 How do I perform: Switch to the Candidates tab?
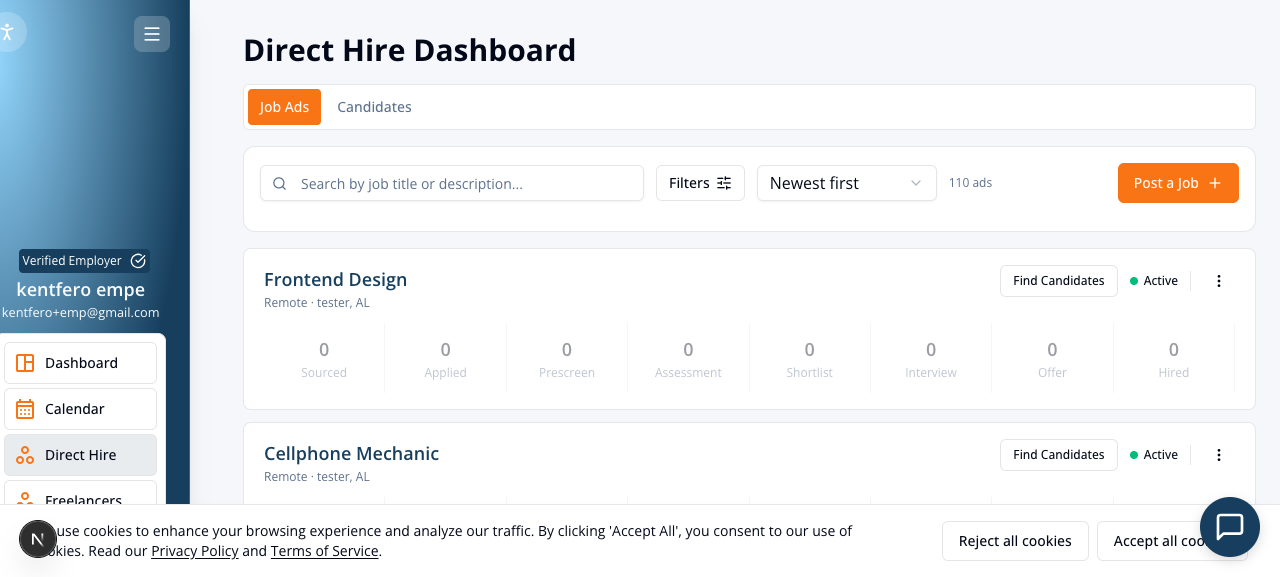374,107
